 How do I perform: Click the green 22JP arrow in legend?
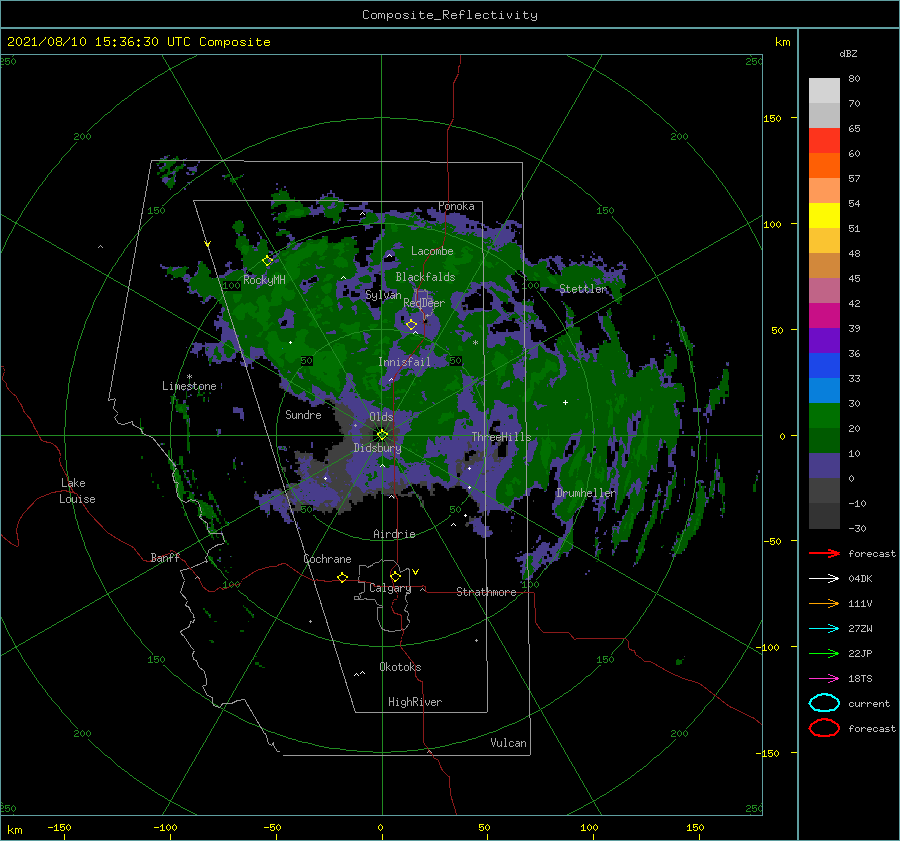(x=824, y=653)
